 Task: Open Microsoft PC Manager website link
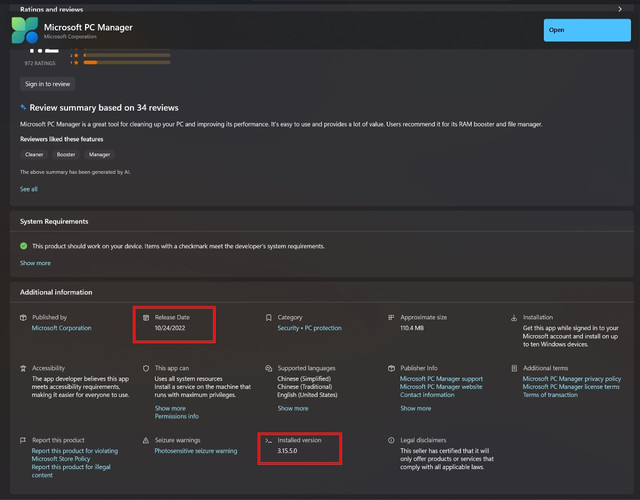click(441, 387)
